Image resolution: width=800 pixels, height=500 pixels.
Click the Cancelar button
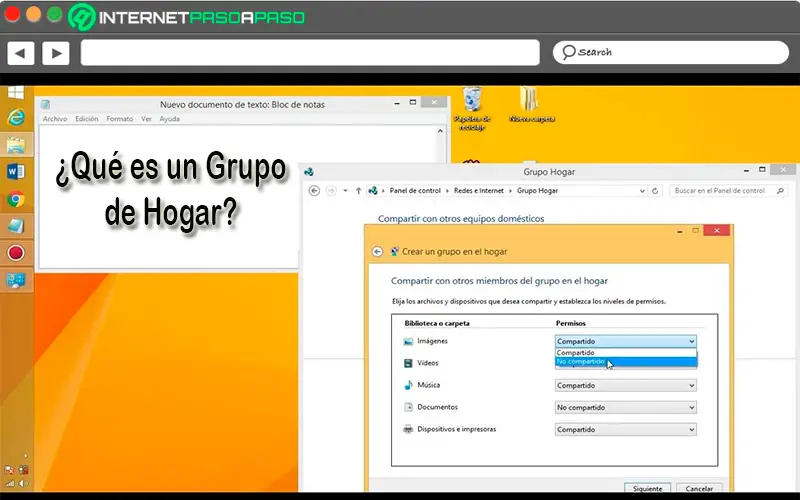coord(699,488)
